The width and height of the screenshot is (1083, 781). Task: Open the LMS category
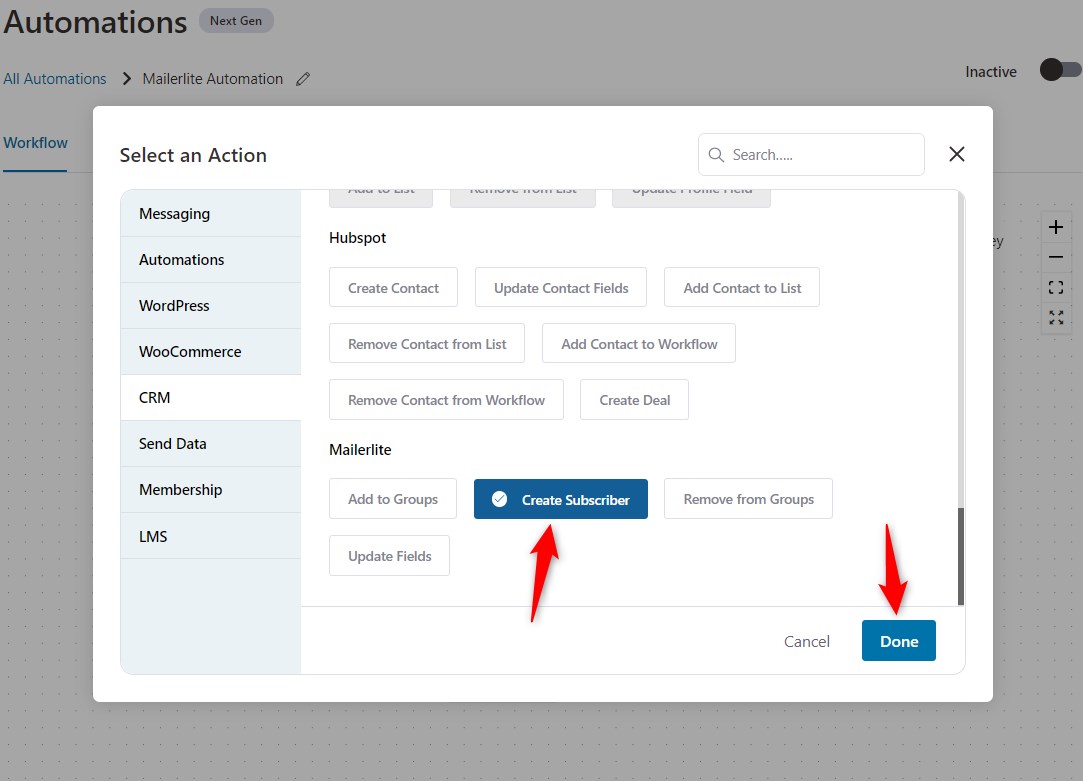click(x=211, y=537)
